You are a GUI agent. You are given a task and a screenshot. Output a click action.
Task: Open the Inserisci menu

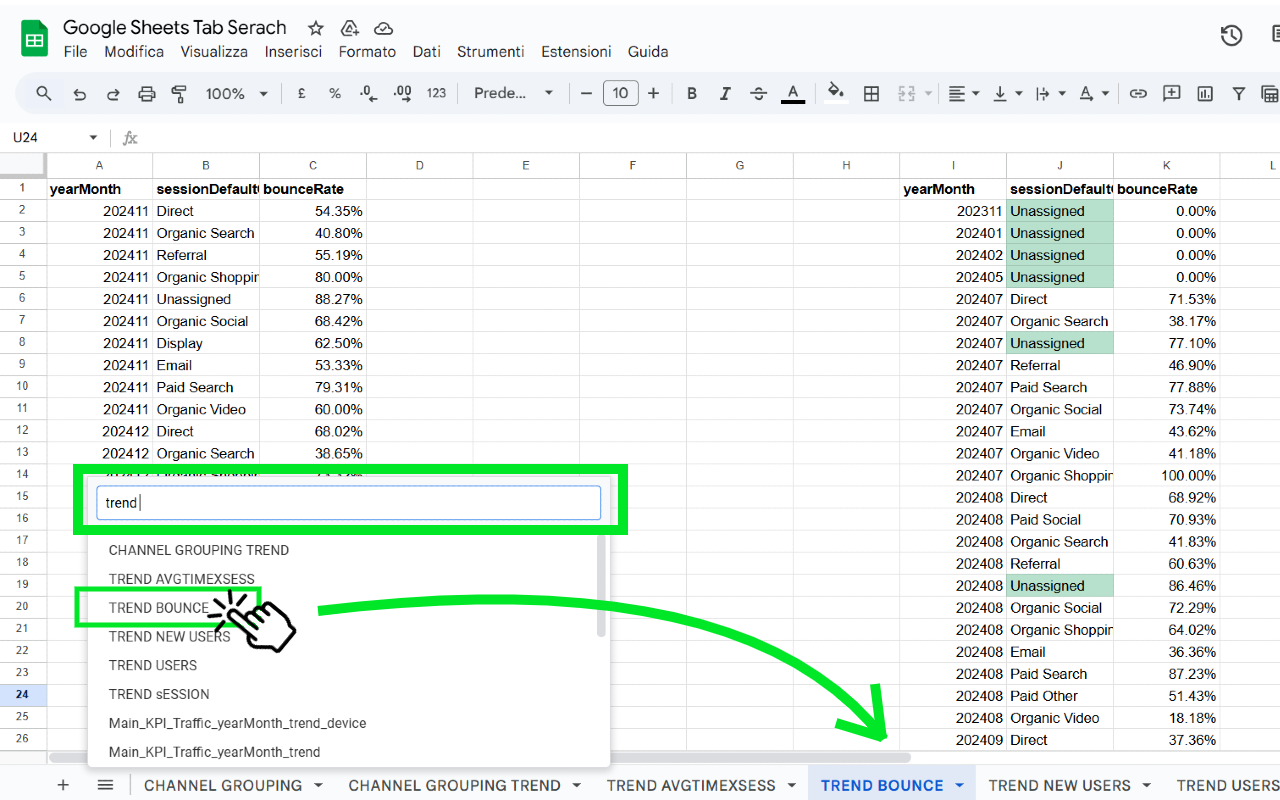click(293, 51)
